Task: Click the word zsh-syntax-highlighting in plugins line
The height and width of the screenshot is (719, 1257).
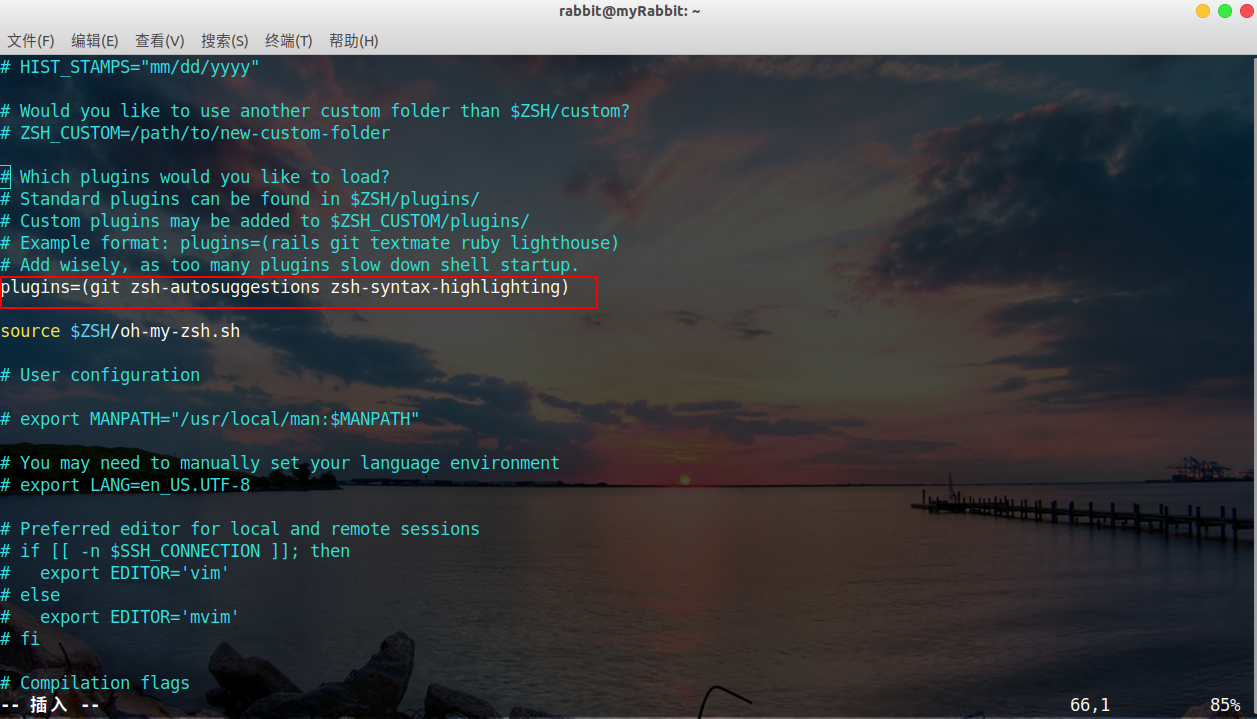Action: coord(445,288)
